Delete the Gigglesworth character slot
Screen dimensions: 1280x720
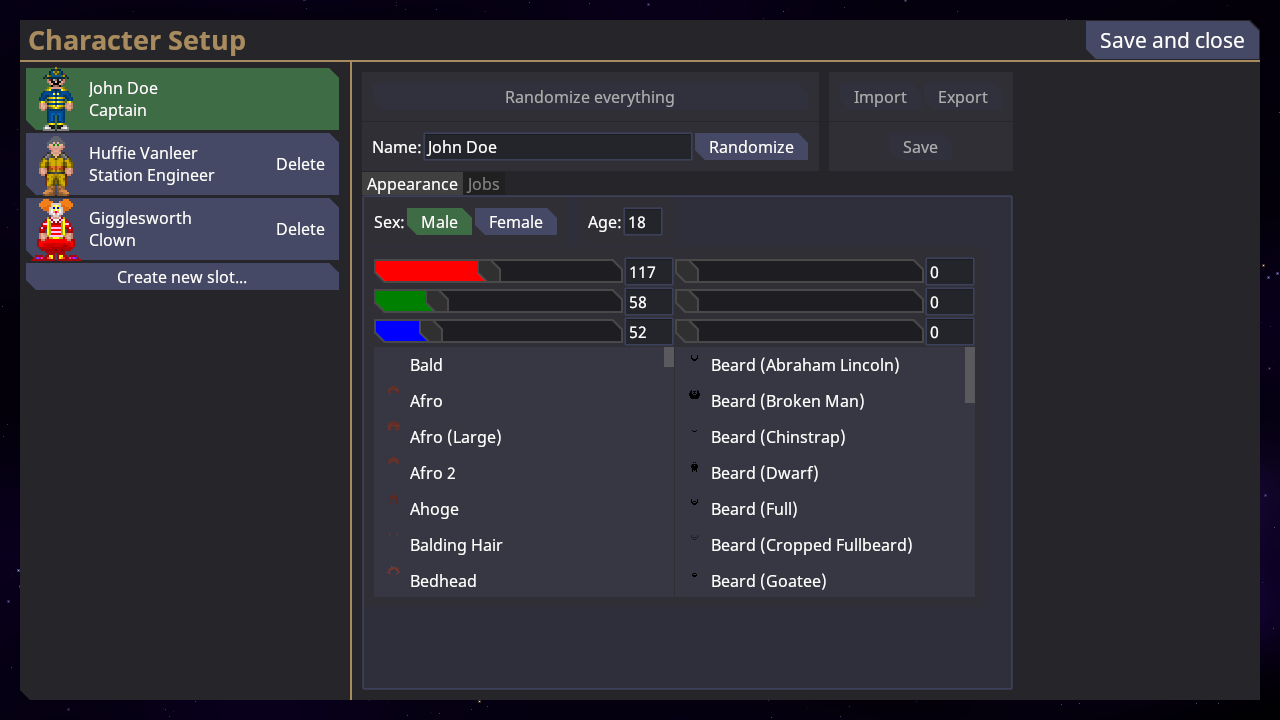[300, 229]
